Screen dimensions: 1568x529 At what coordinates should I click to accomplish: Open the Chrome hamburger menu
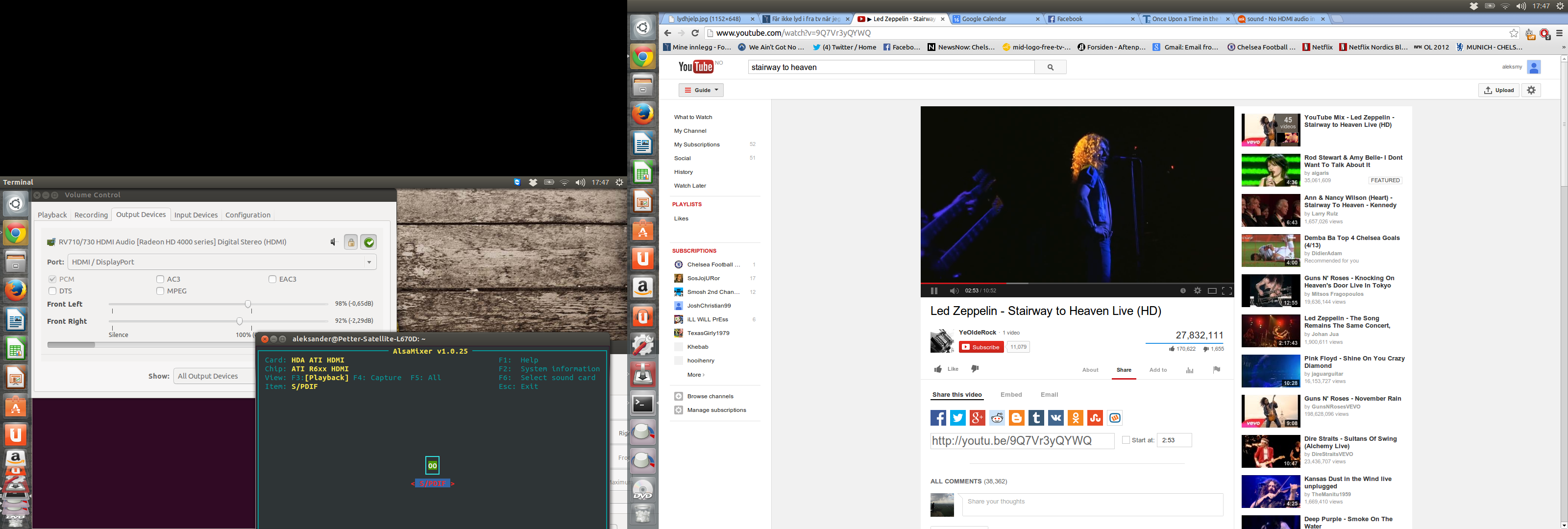point(1560,33)
